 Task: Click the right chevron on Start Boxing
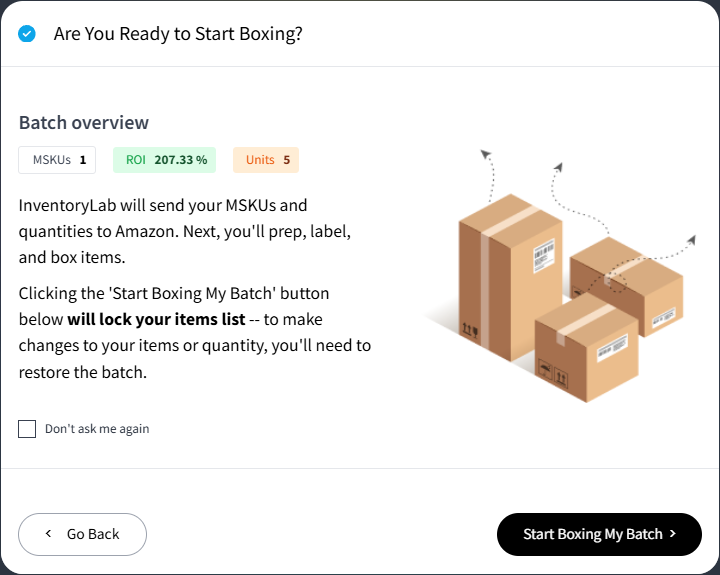click(673, 534)
